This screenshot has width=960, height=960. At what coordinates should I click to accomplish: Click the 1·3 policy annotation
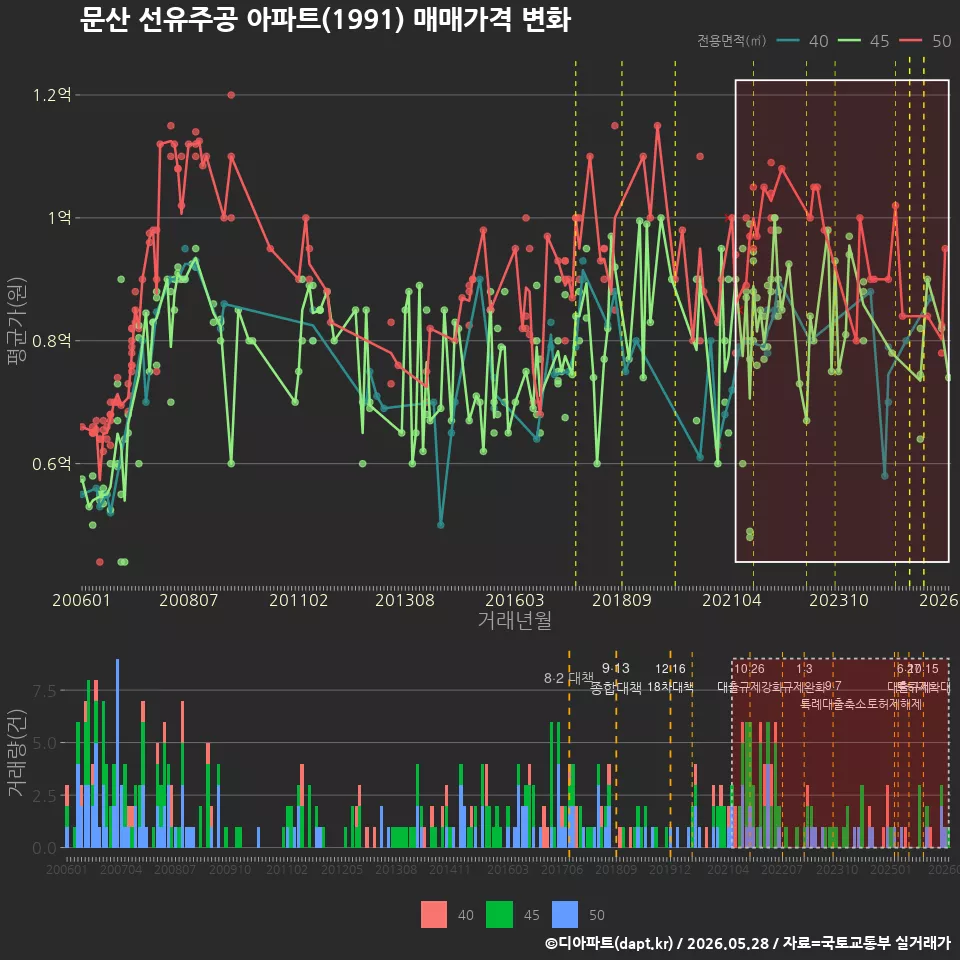[804, 669]
